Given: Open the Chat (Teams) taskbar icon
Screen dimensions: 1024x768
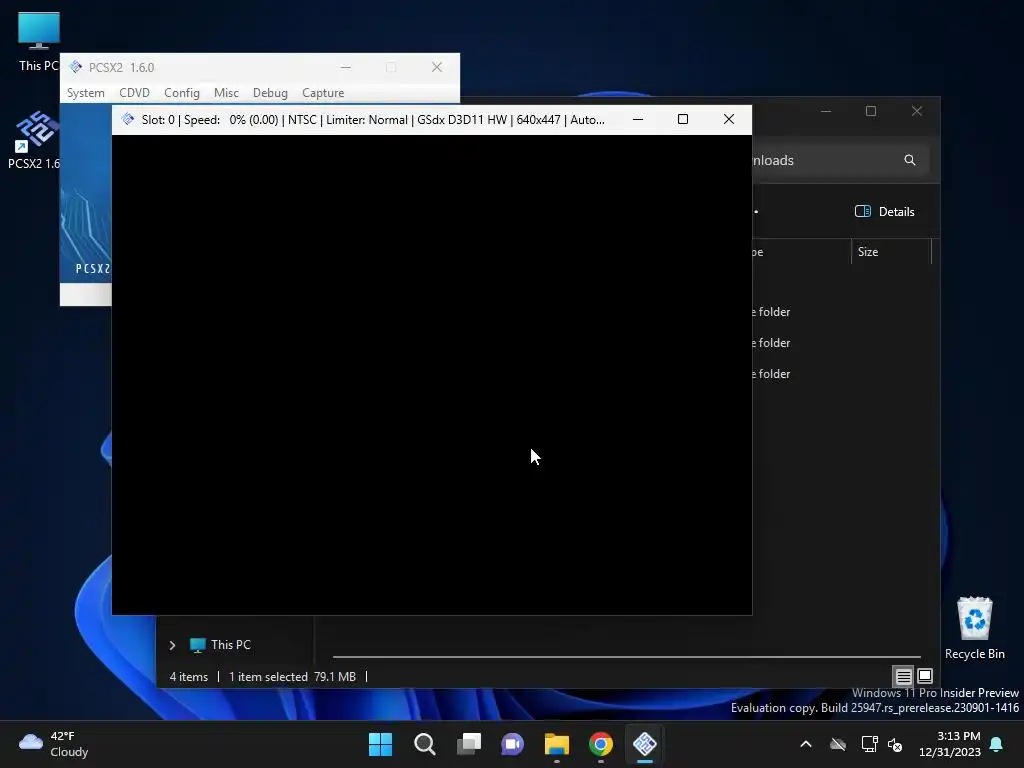Looking at the screenshot, I should (x=513, y=744).
